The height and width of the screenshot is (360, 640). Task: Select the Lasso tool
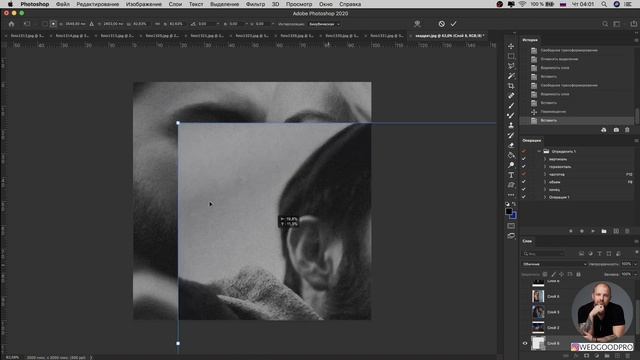click(511, 66)
